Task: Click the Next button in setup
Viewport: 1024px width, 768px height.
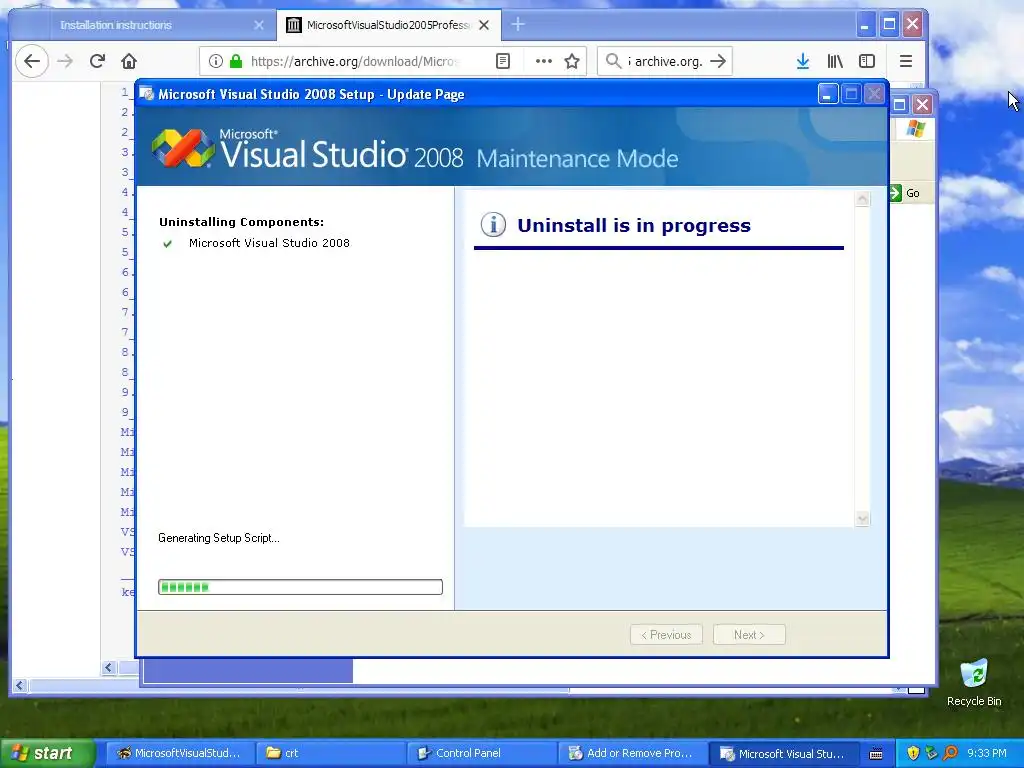Action: tap(749, 635)
